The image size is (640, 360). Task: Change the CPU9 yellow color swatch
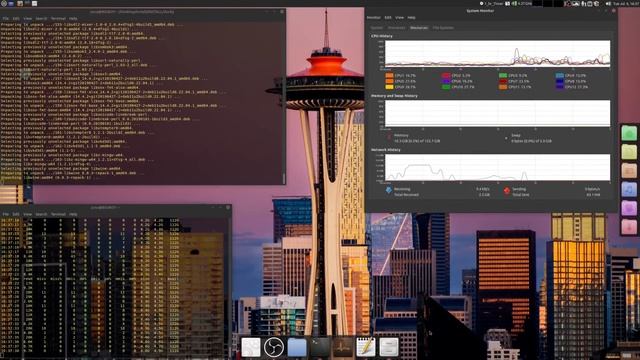[x=389, y=87]
